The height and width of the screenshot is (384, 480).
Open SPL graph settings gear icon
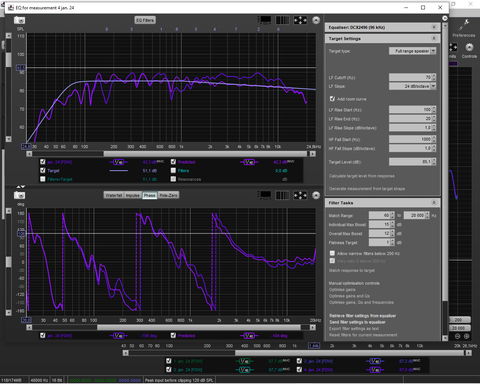pos(316,20)
